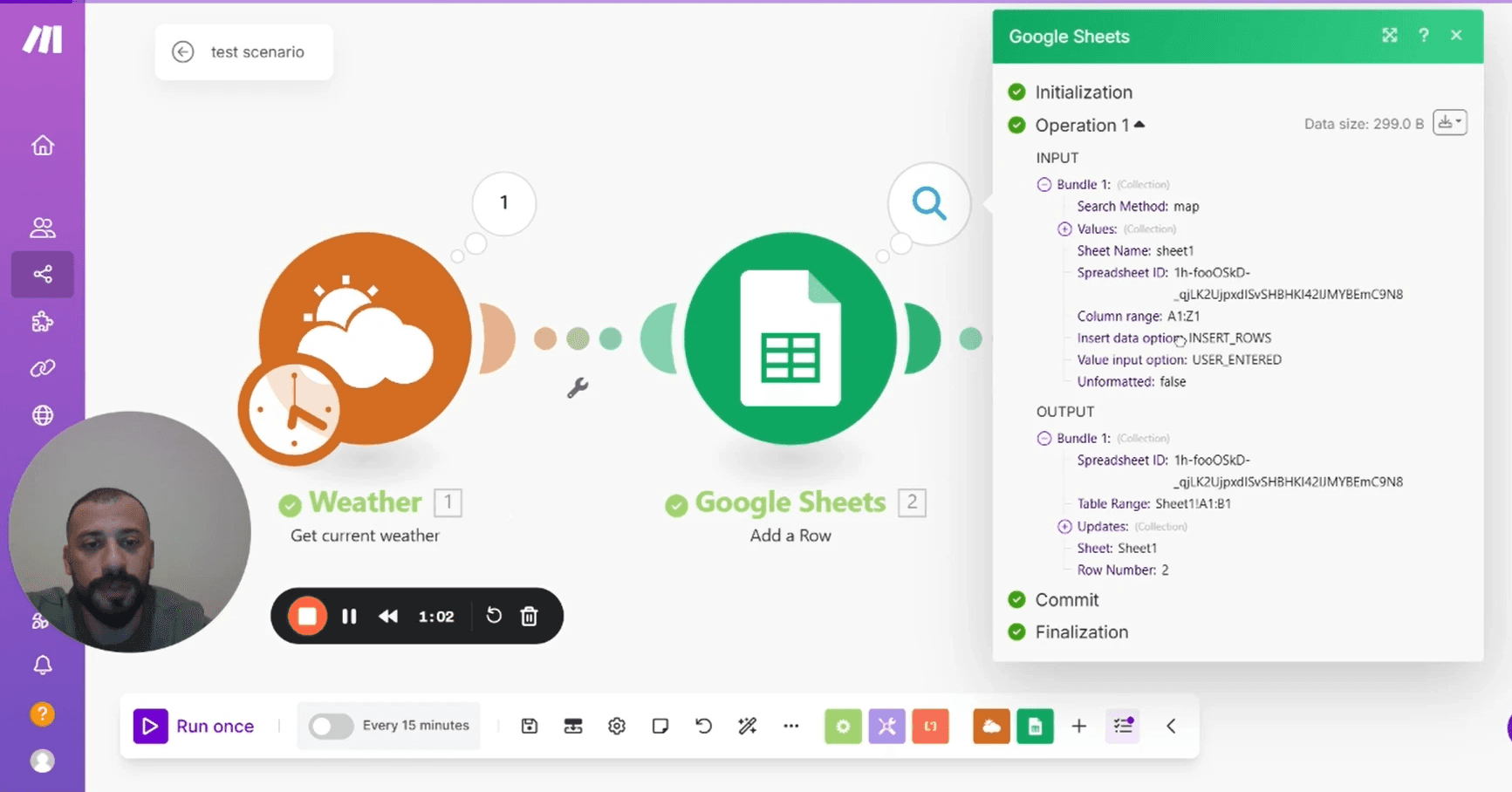Open the red Text parser favorite
This screenshot has height=792, width=1512.
[x=930, y=726]
